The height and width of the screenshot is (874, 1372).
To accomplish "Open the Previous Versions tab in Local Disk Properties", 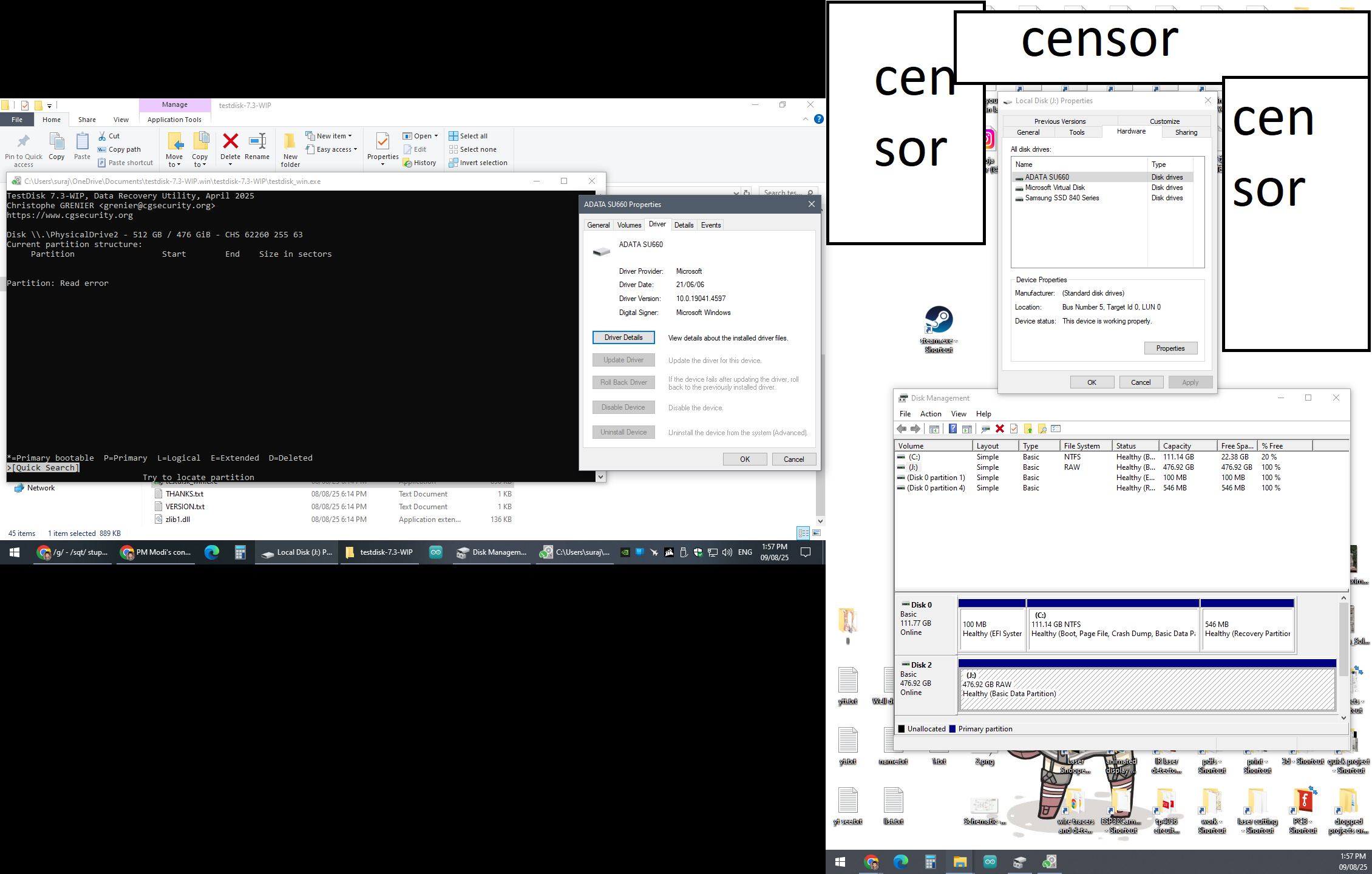I will pyautogui.click(x=1060, y=121).
